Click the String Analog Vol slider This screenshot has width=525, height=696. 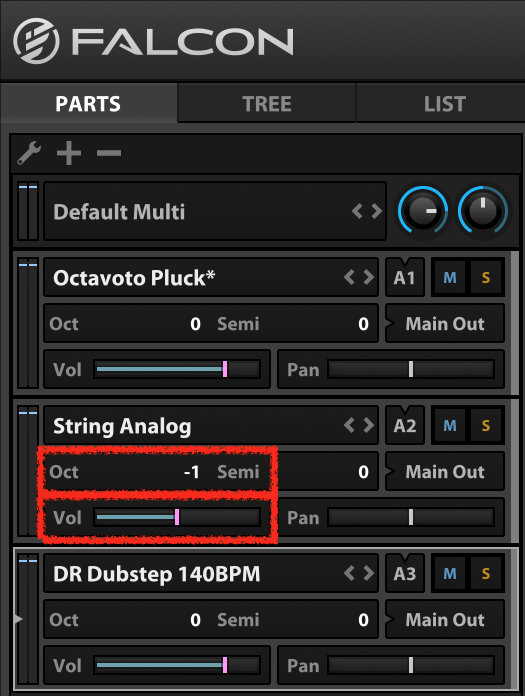pos(177,518)
